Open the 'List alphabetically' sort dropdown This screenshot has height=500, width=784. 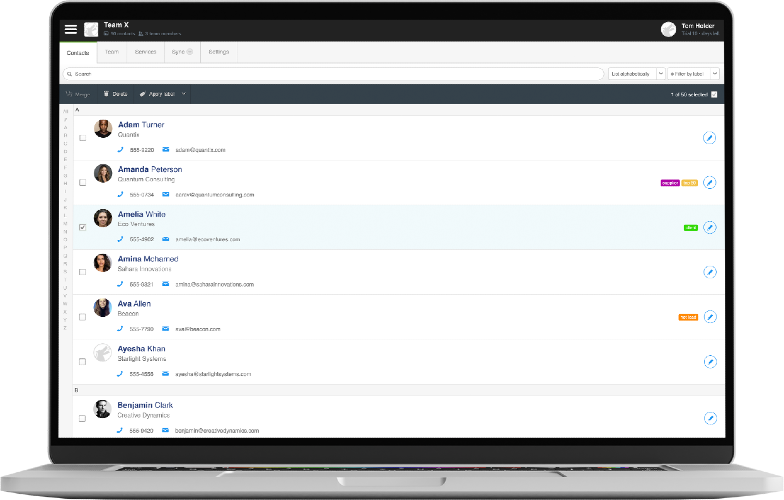click(636, 74)
